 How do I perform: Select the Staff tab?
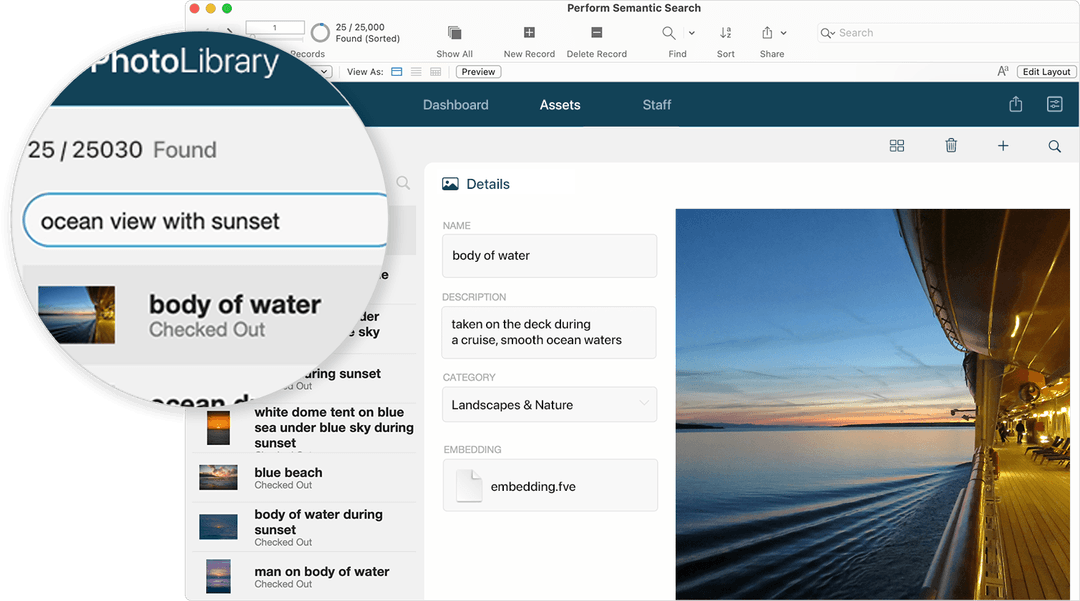657,104
